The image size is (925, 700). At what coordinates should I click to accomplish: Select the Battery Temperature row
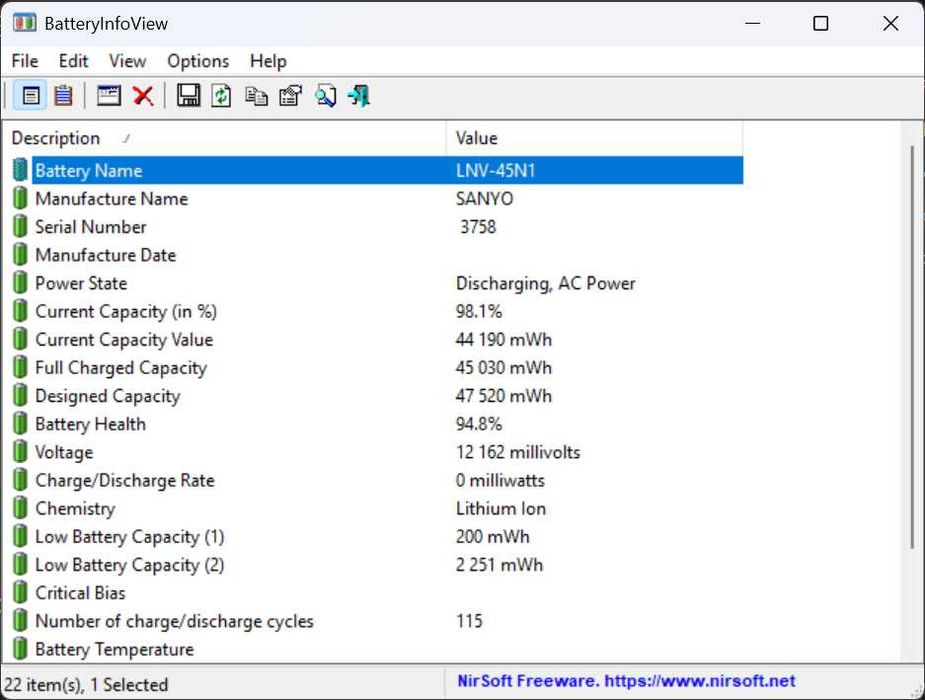377,649
